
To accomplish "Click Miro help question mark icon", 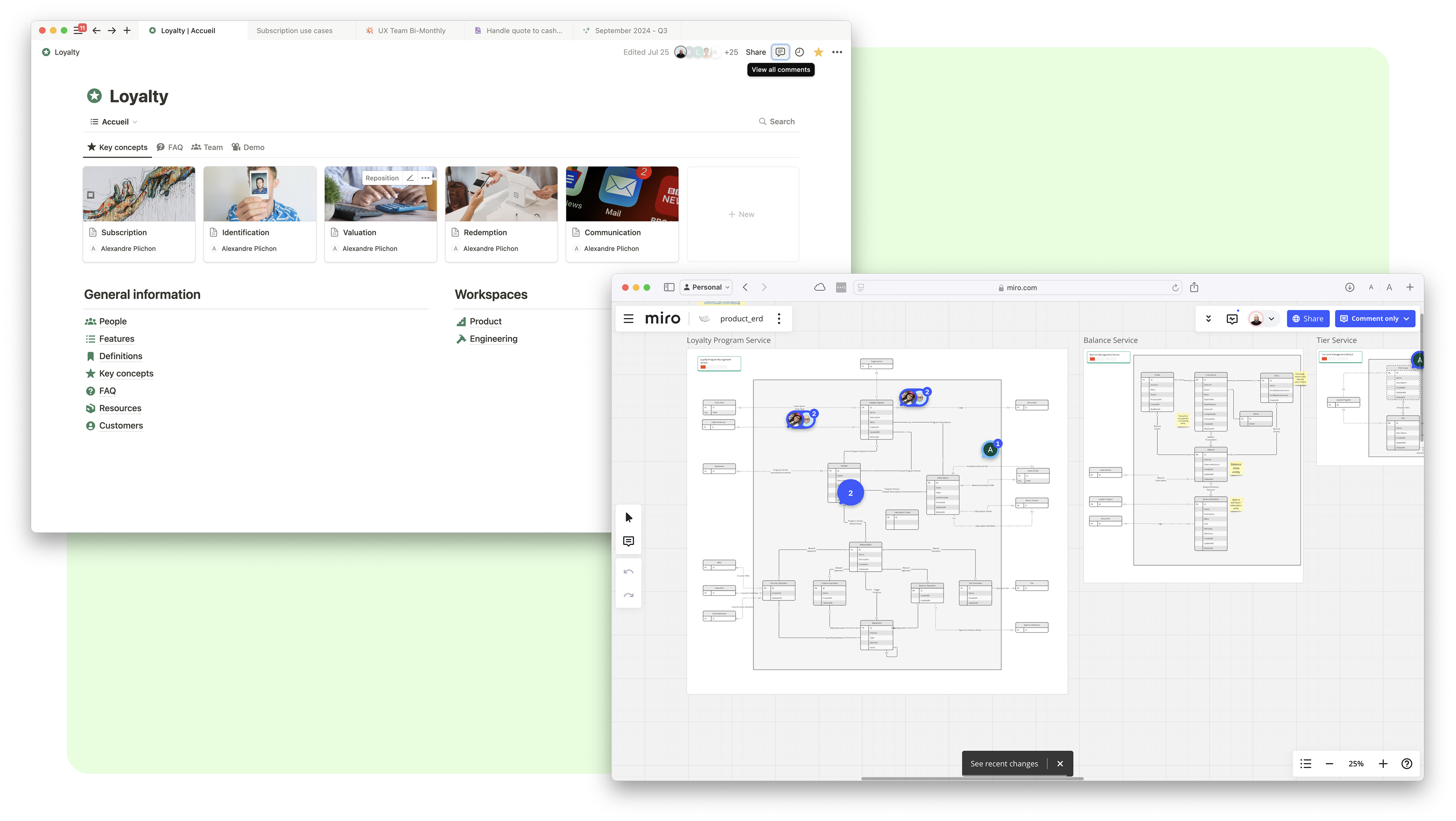I will (1406, 763).
